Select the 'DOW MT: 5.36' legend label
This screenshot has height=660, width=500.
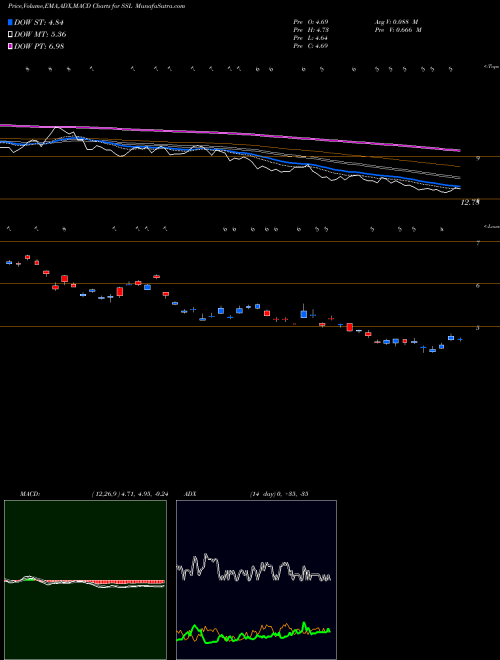(x=40, y=35)
